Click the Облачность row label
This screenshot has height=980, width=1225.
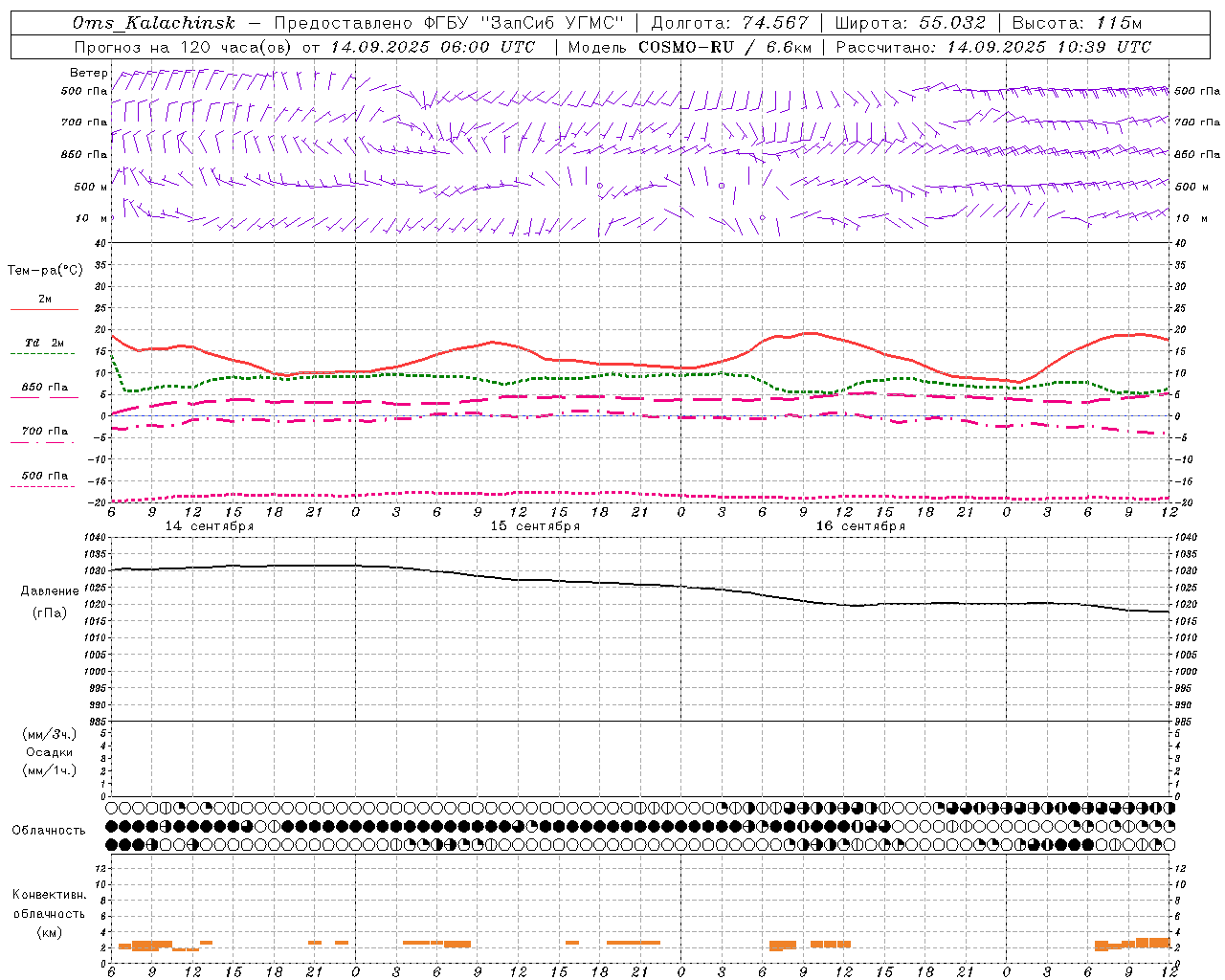coord(49,831)
